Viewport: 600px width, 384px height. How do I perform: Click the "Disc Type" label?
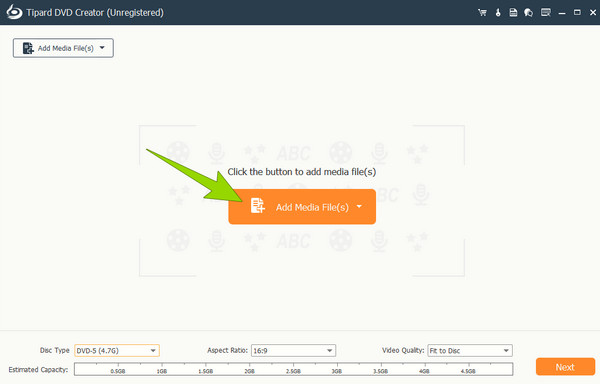(x=55, y=350)
